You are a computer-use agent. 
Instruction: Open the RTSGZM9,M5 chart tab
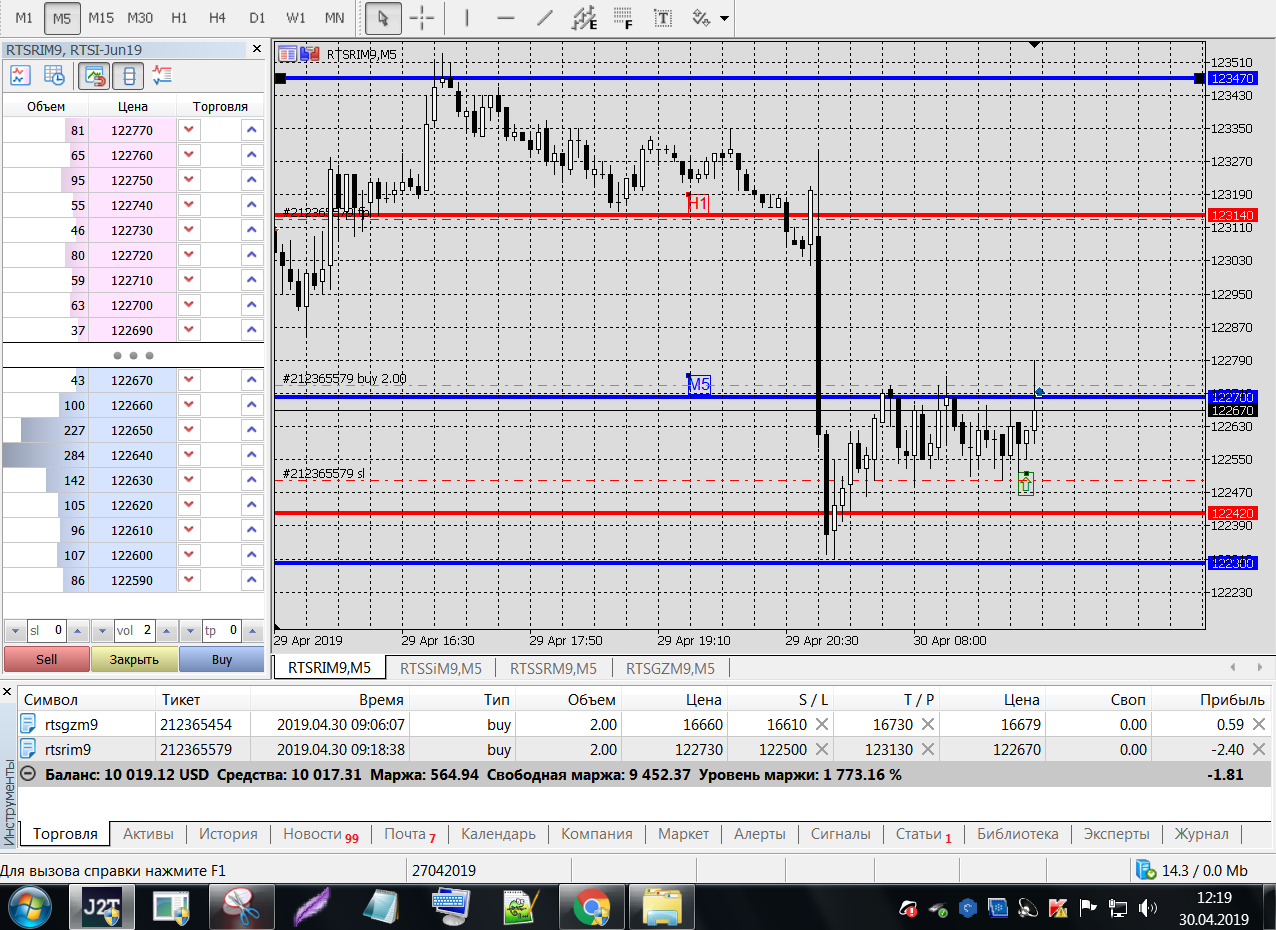coord(670,668)
